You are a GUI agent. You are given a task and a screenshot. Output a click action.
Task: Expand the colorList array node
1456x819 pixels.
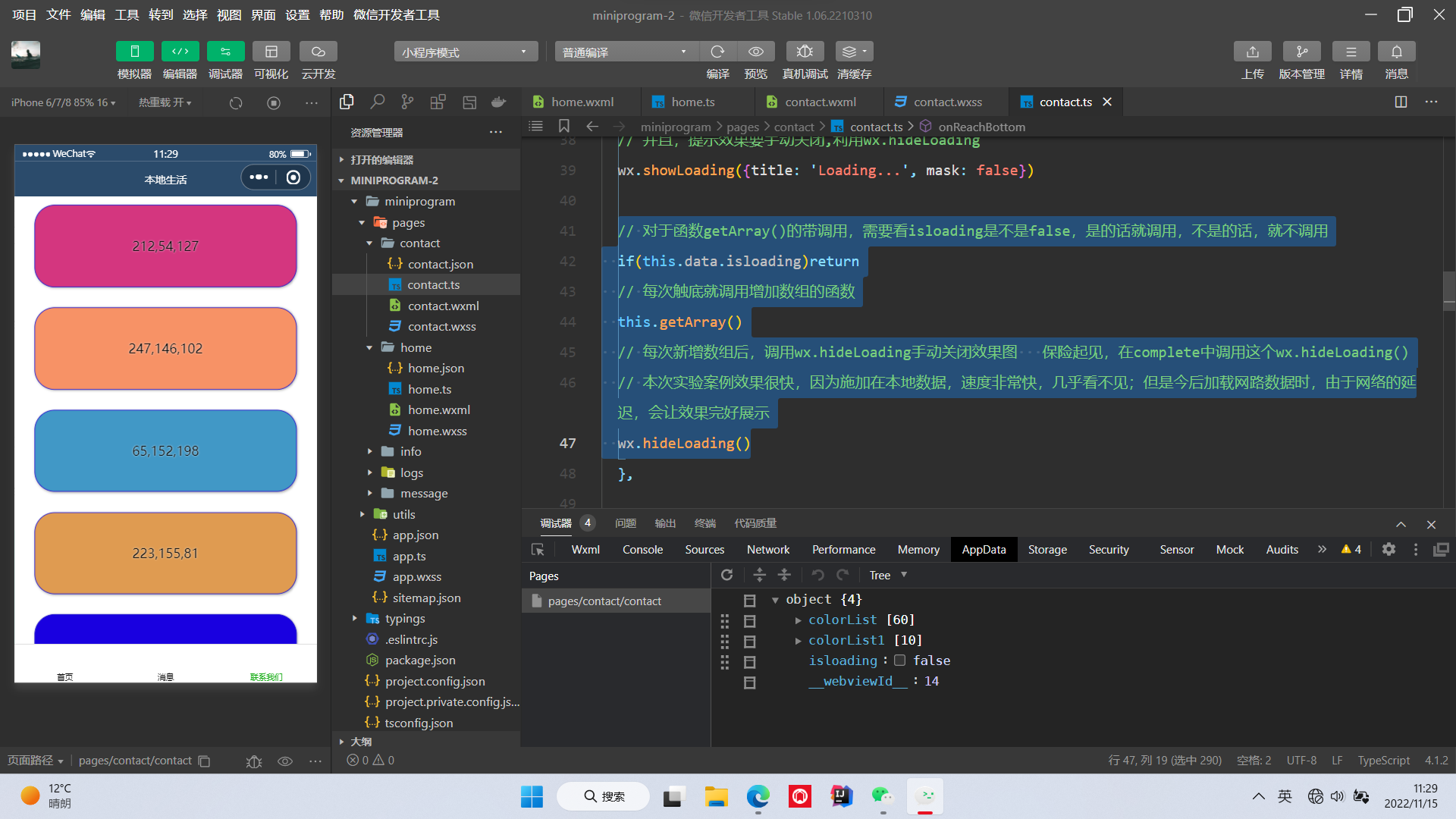798,620
